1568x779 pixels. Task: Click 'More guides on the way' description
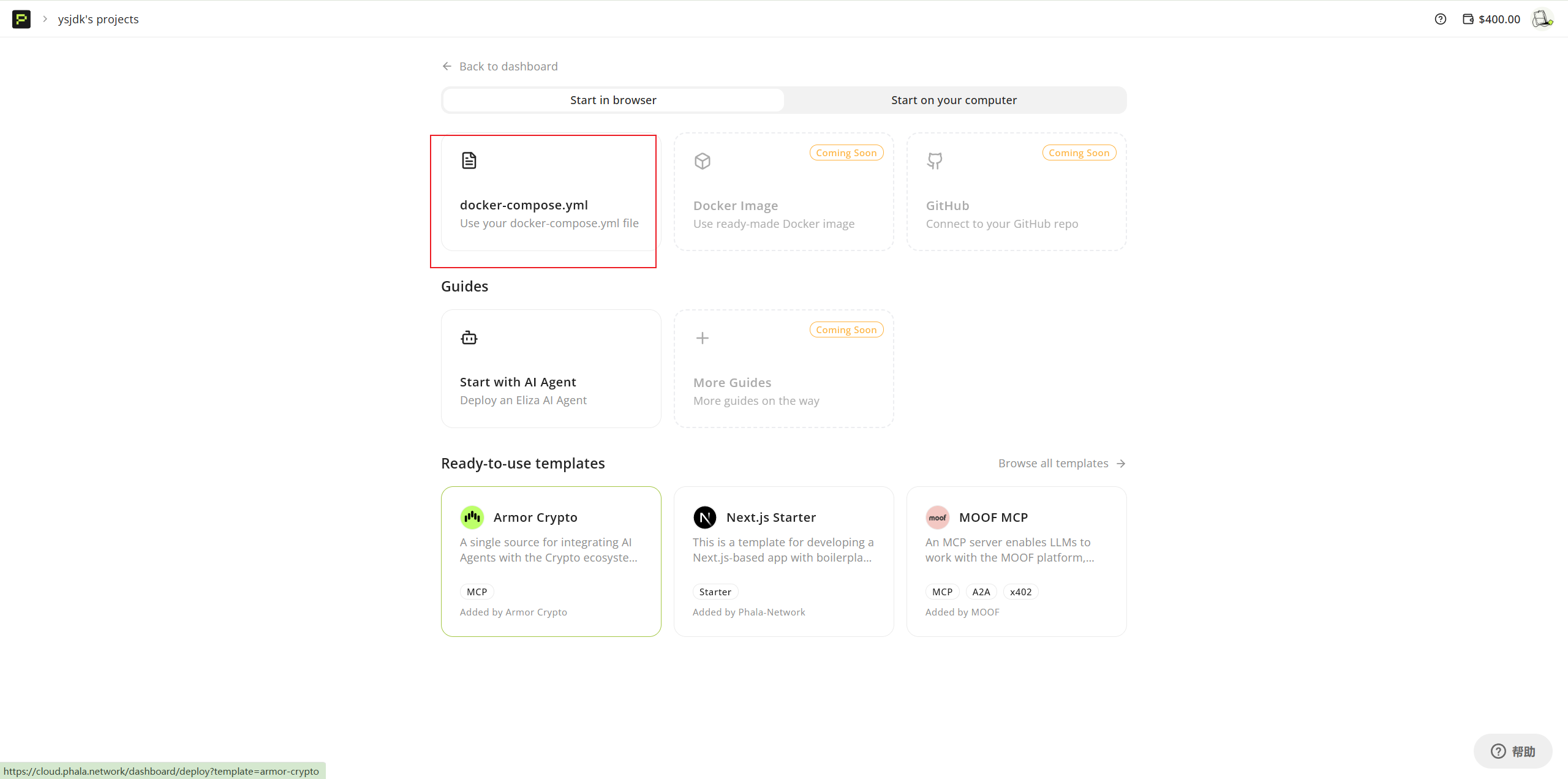[756, 401]
